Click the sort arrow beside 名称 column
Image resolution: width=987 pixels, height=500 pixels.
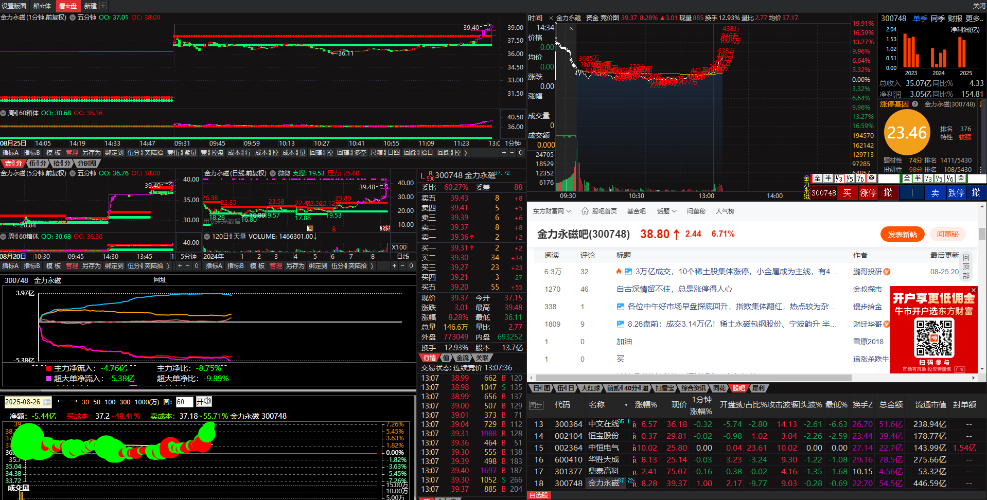(626, 405)
